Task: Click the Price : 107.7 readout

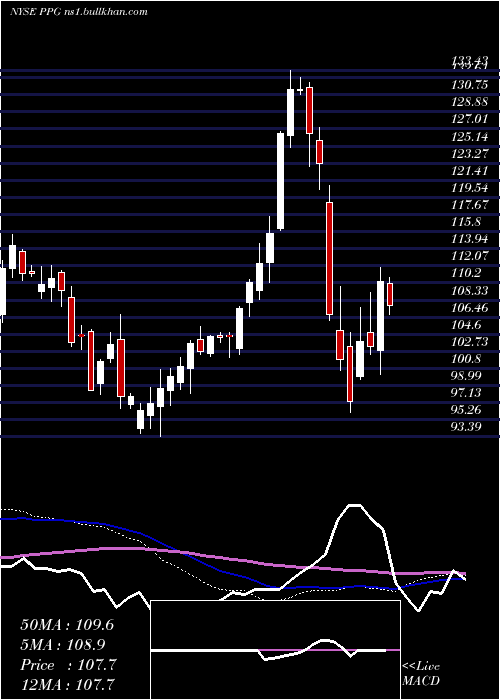Action: [x=68, y=665]
